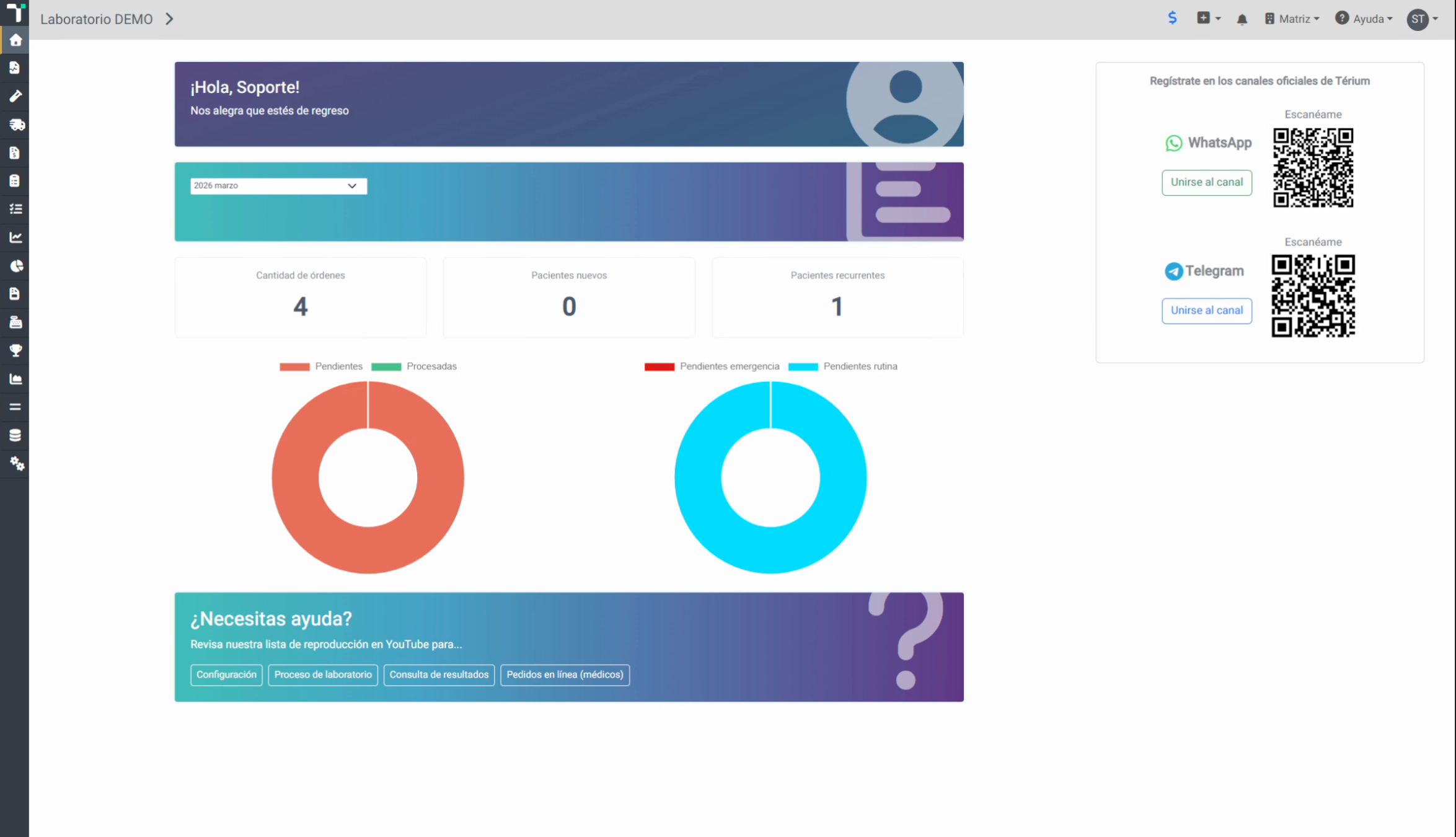Toggle the Pendientes emergencia legend series
The height and width of the screenshot is (837, 1456).
(x=712, y=366)
